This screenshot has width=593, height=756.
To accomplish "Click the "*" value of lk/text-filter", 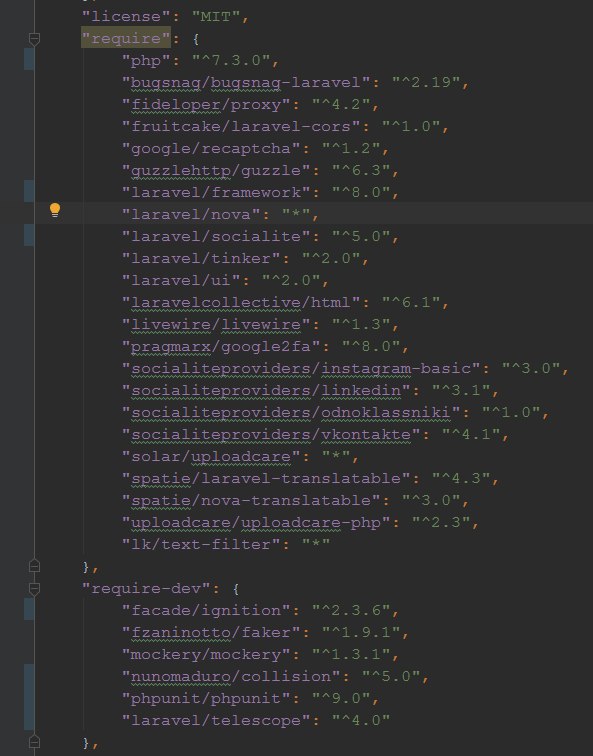I will 316,544.
